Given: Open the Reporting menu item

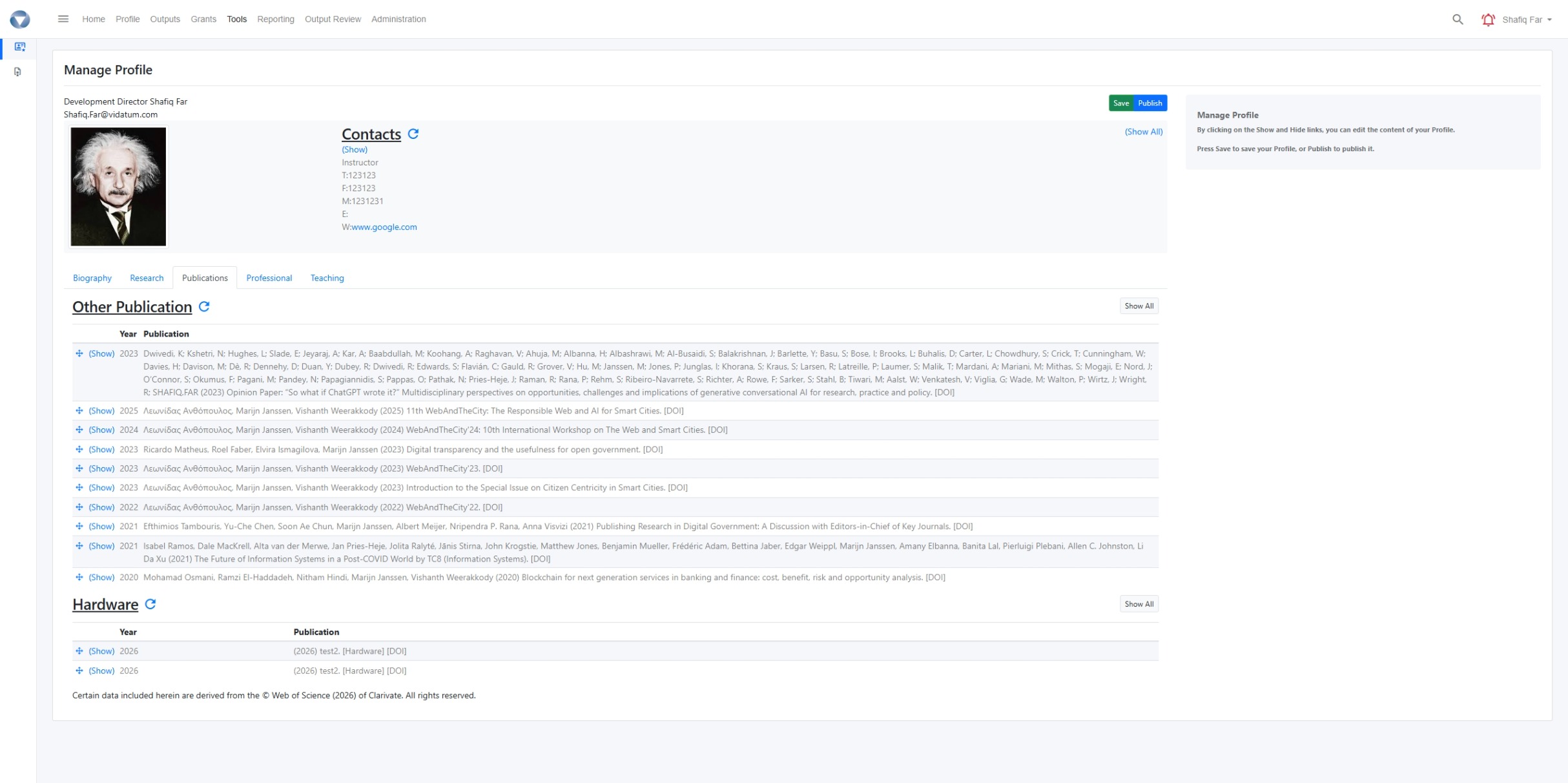Looking at the screenshot, I should point(275,19).
